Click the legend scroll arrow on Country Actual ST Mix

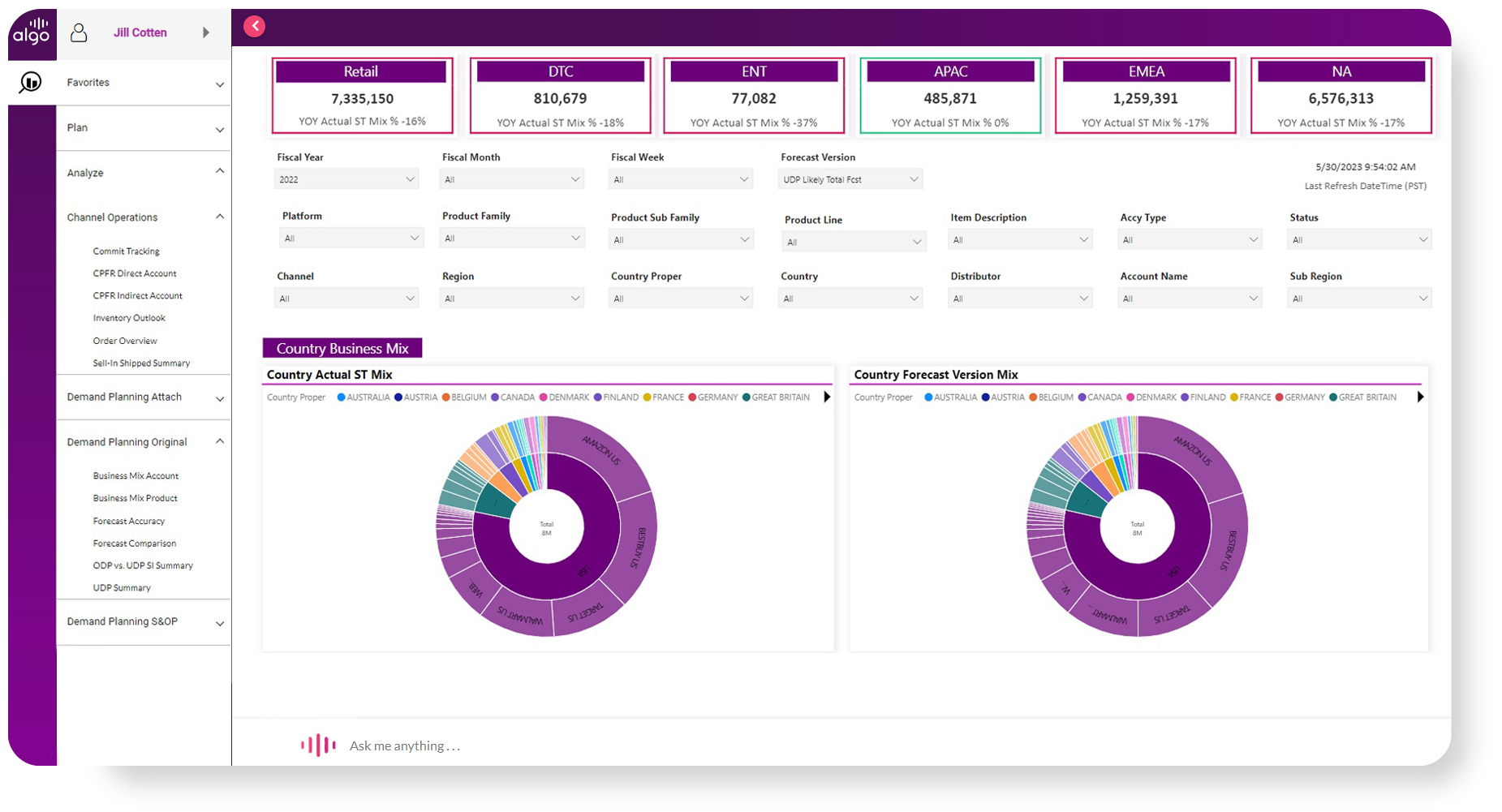(x=827, y=397)
